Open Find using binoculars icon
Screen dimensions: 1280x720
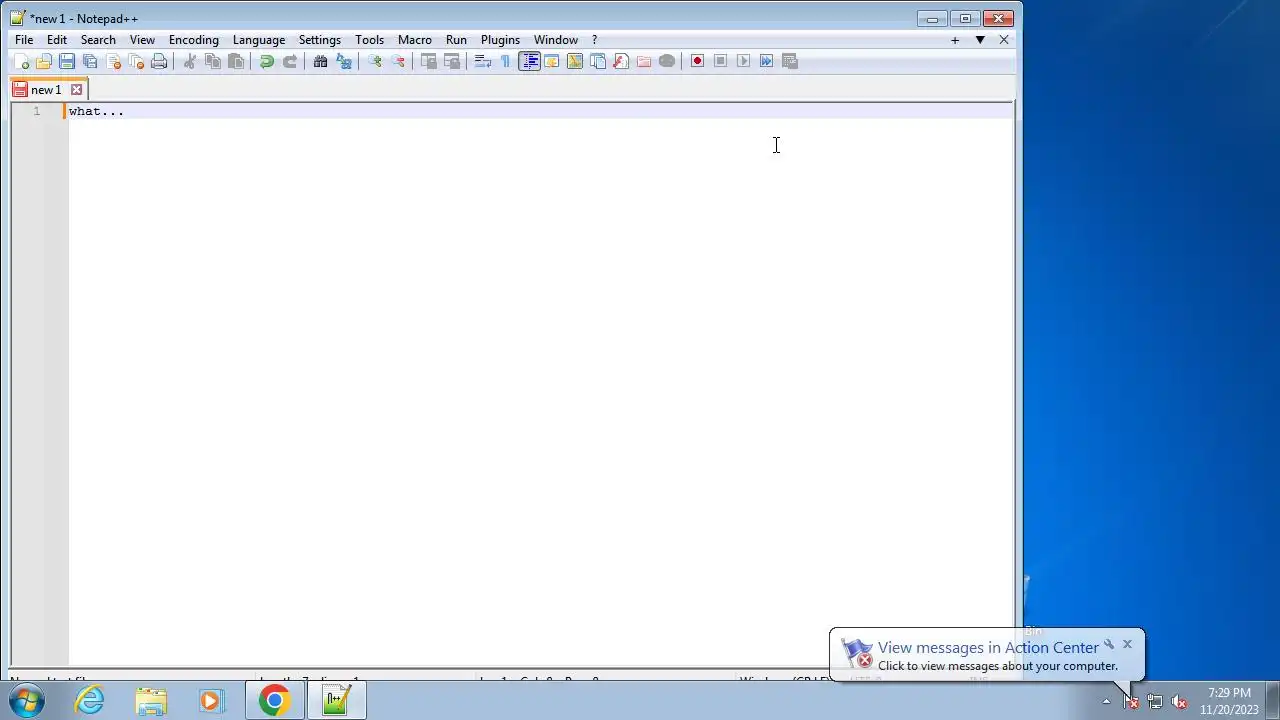click(321, 61)
